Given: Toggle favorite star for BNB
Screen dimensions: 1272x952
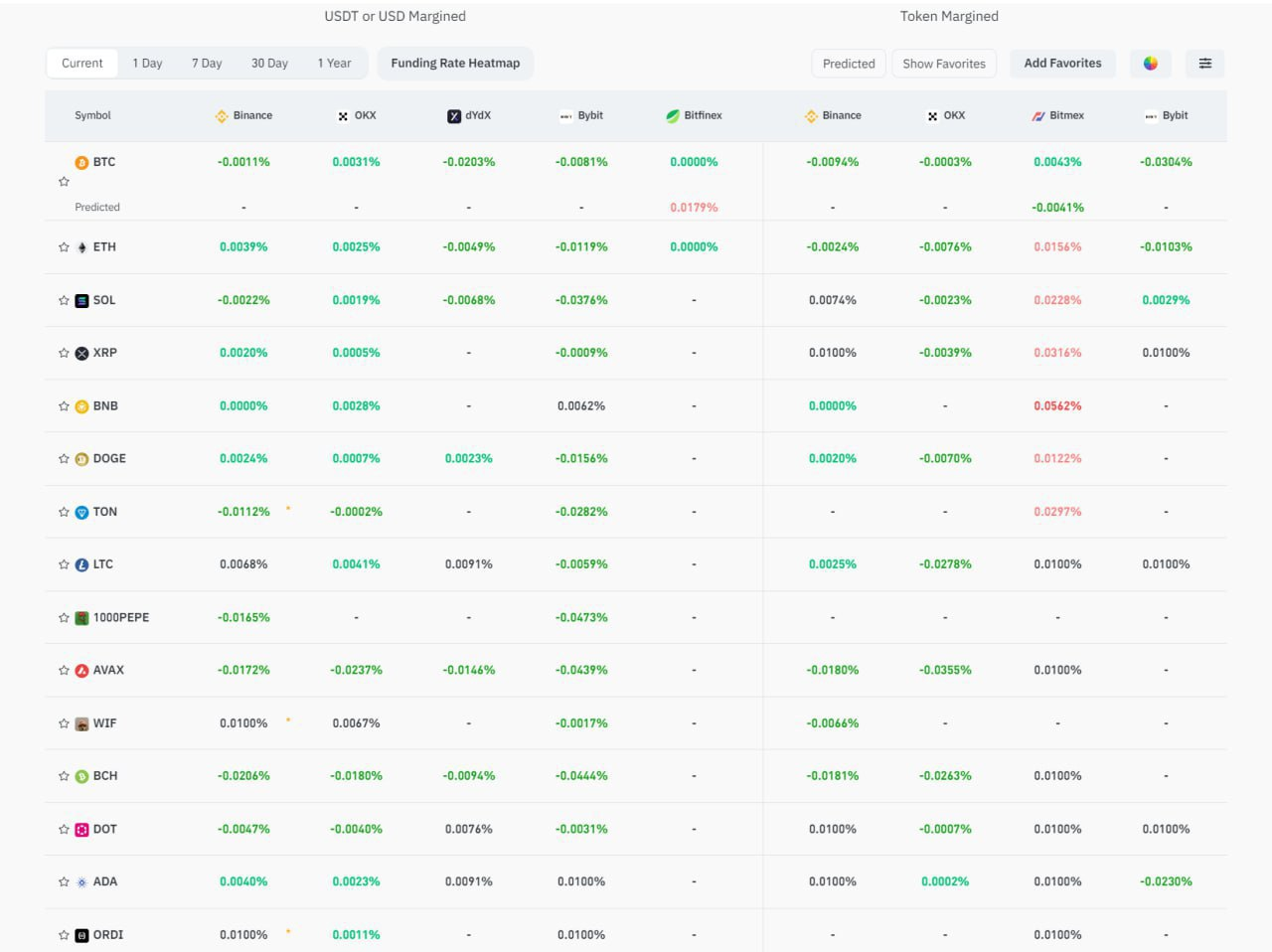Looking at the screenshot, I should (64, 406).
